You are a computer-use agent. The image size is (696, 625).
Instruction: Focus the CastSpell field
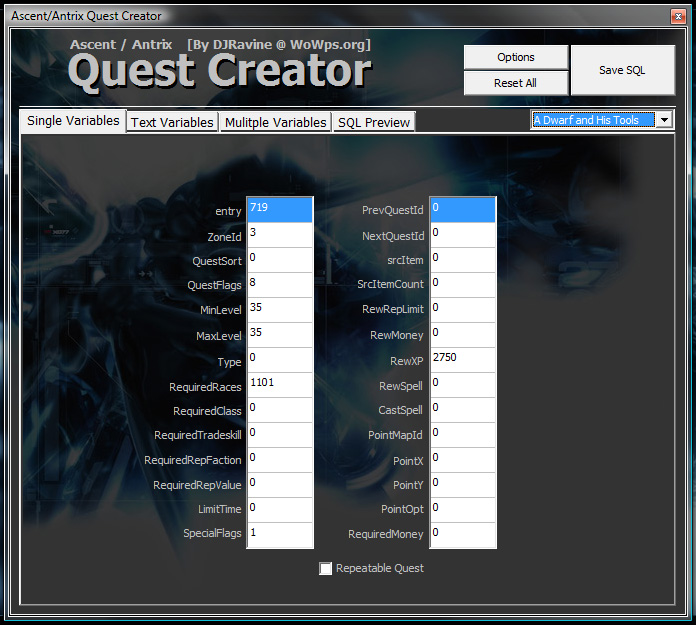click(x=463, y=410)
